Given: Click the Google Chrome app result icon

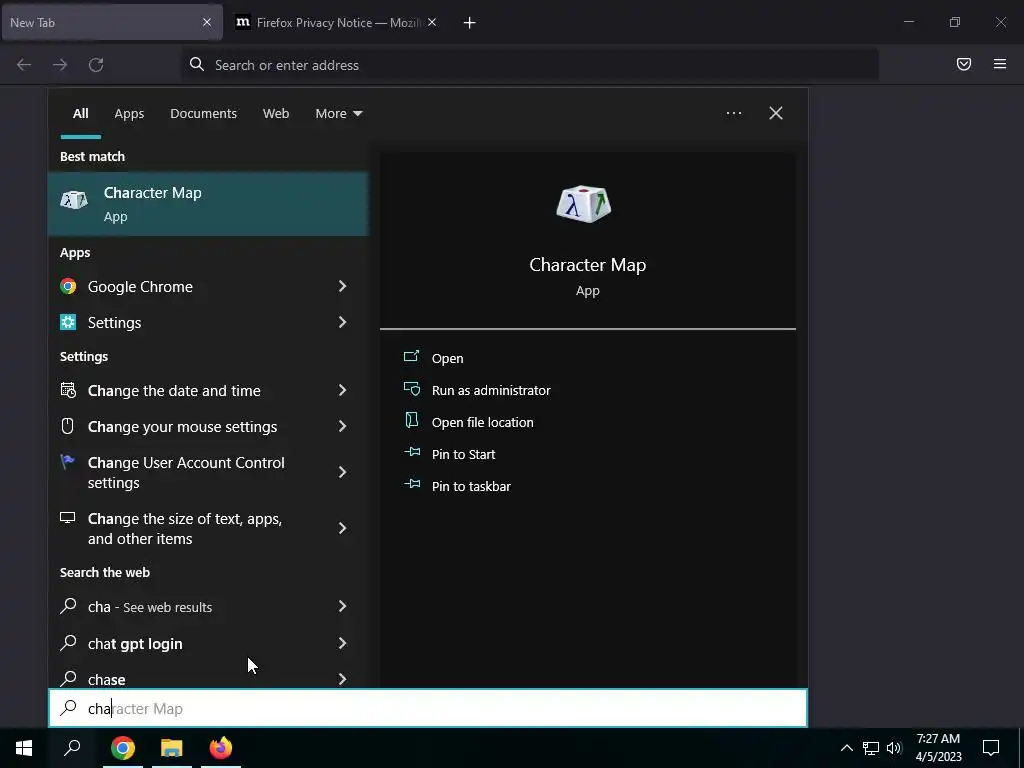Looking at the screenshot, I should (x=68, y=286).
